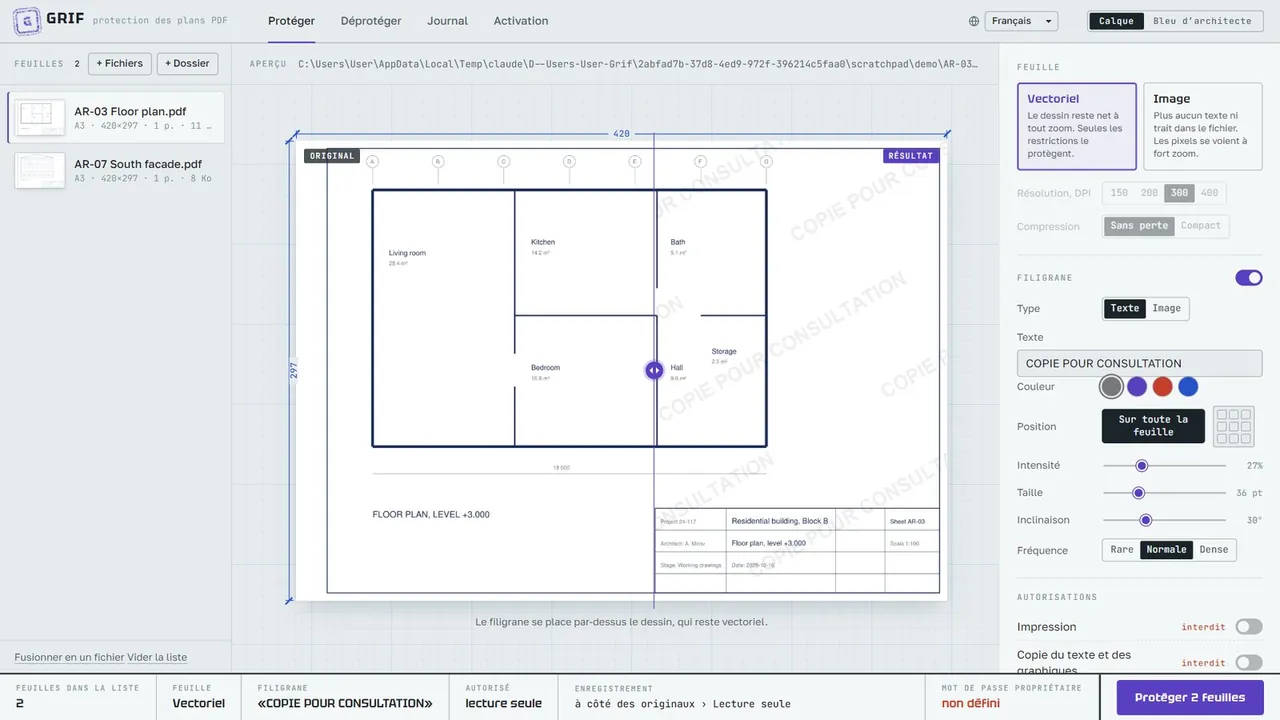Enable the Copie du texte permission toggle
1280x720 pixels.
(x=1249, y=662)
